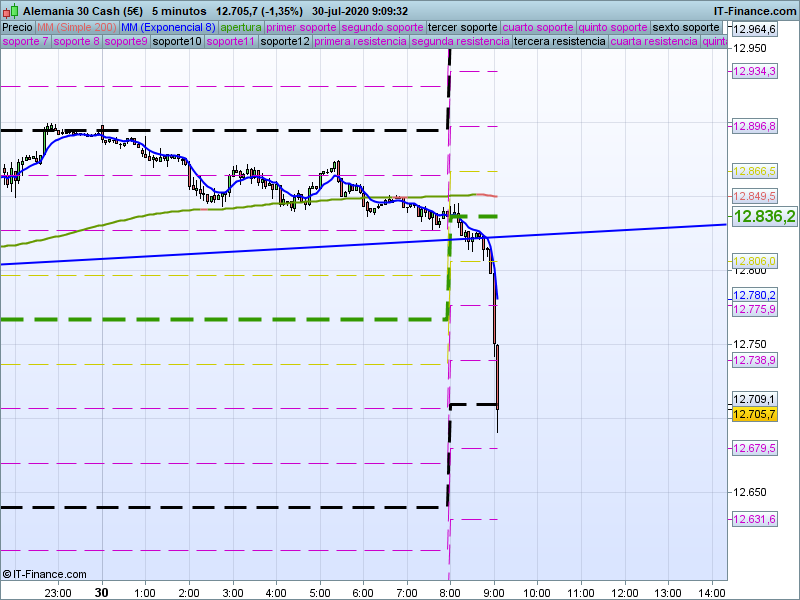The height and width of the screenshot is (600, 800).
Task: Click the 8:00 time axis label
Action: tap(450, 592)
